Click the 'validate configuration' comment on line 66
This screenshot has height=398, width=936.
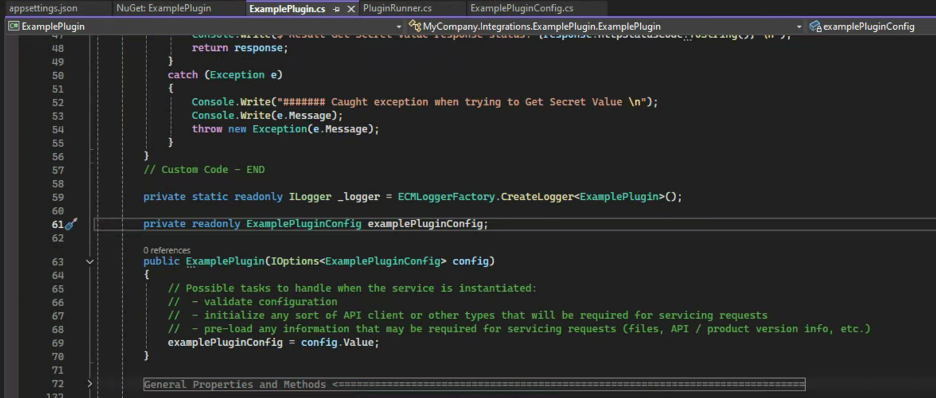point(271,302)
